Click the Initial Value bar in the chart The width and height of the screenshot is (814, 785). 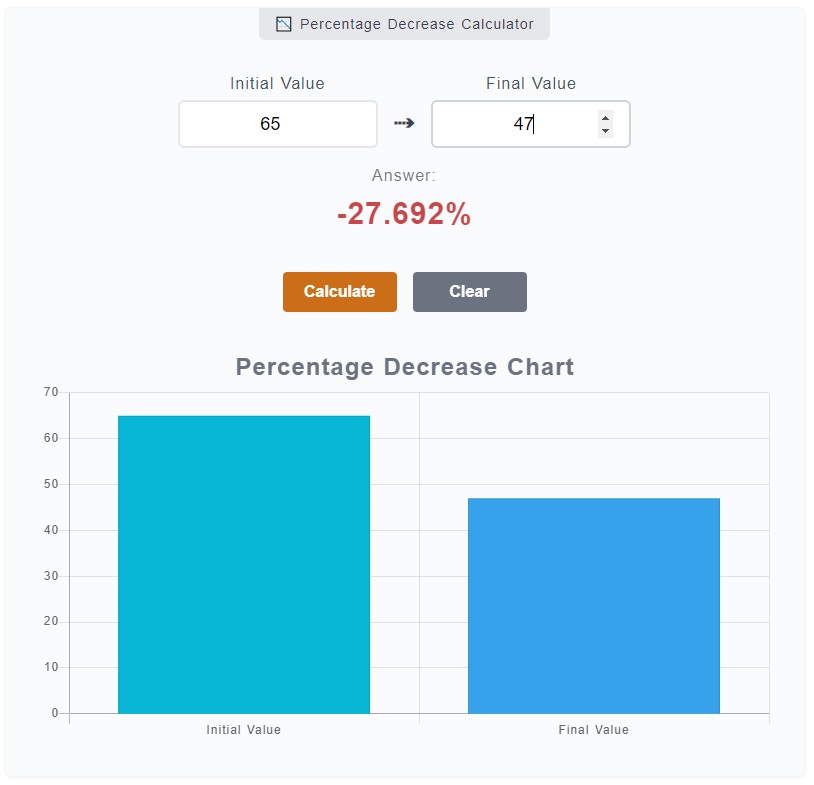point(243,560)
